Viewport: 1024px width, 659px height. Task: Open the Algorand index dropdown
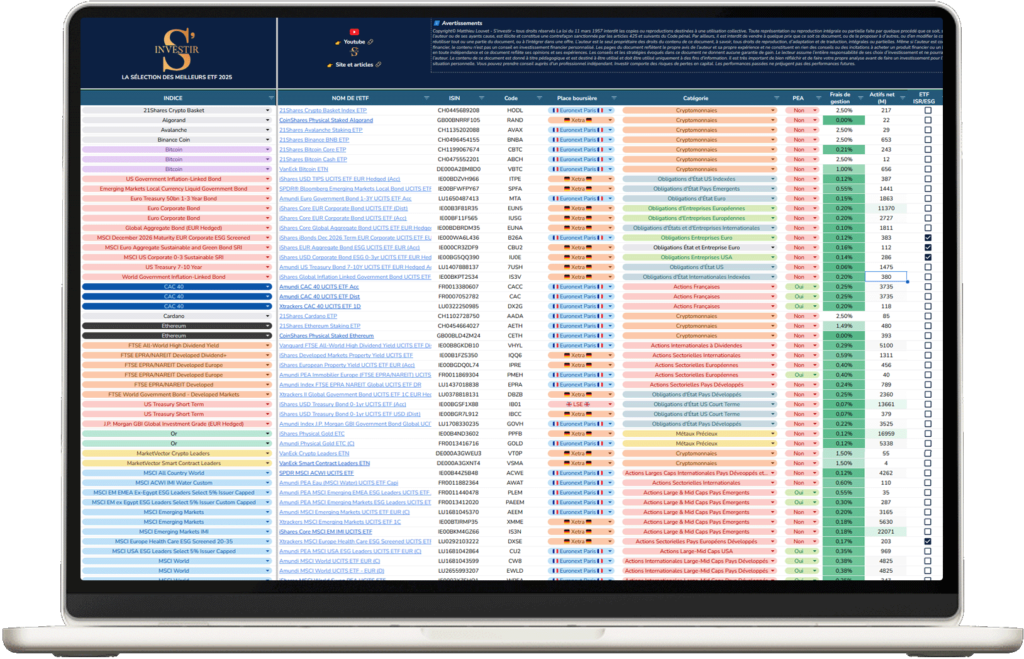point(268,120)
